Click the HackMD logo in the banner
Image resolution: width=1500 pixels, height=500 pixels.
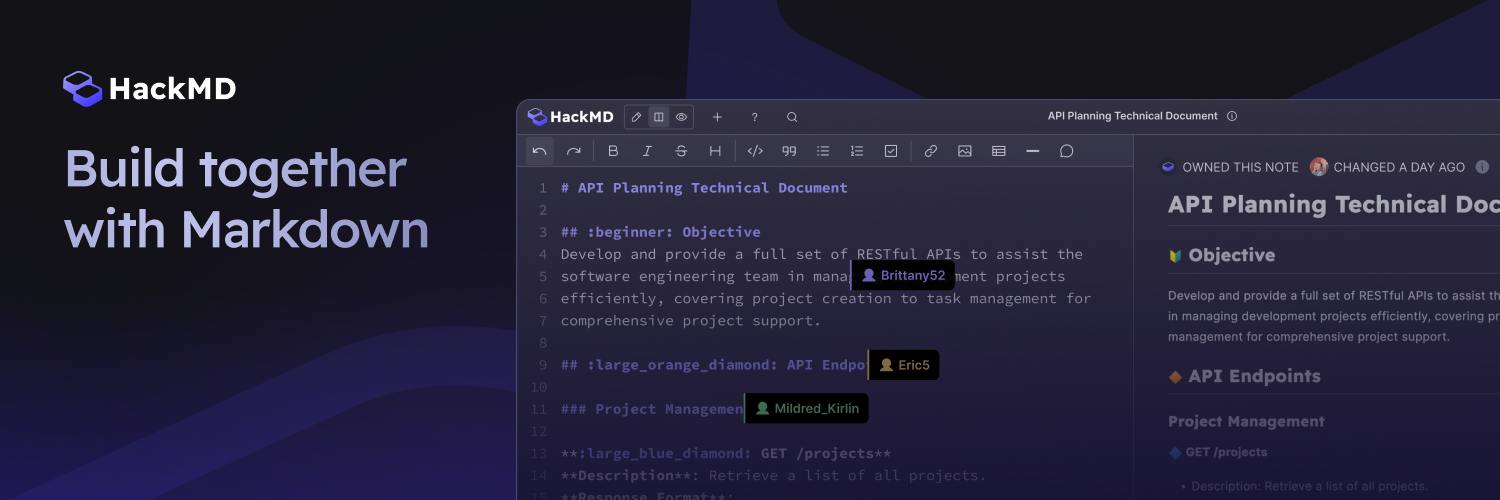point(149,89)
